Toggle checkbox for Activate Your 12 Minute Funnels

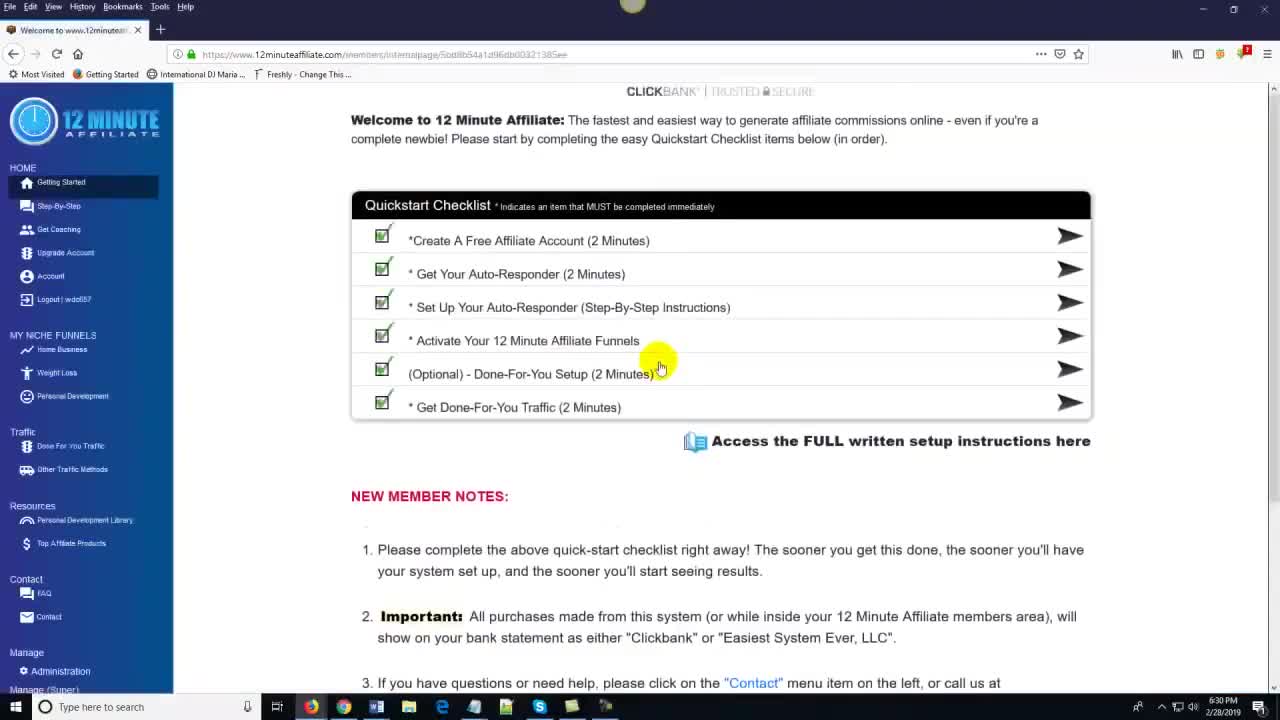[382, 336]
